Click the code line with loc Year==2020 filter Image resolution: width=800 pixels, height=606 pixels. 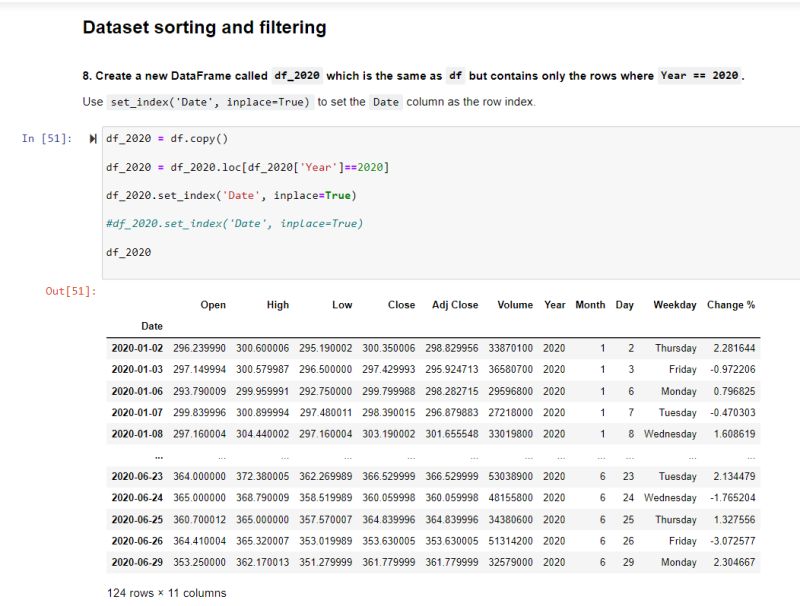[x=247, y=167]
